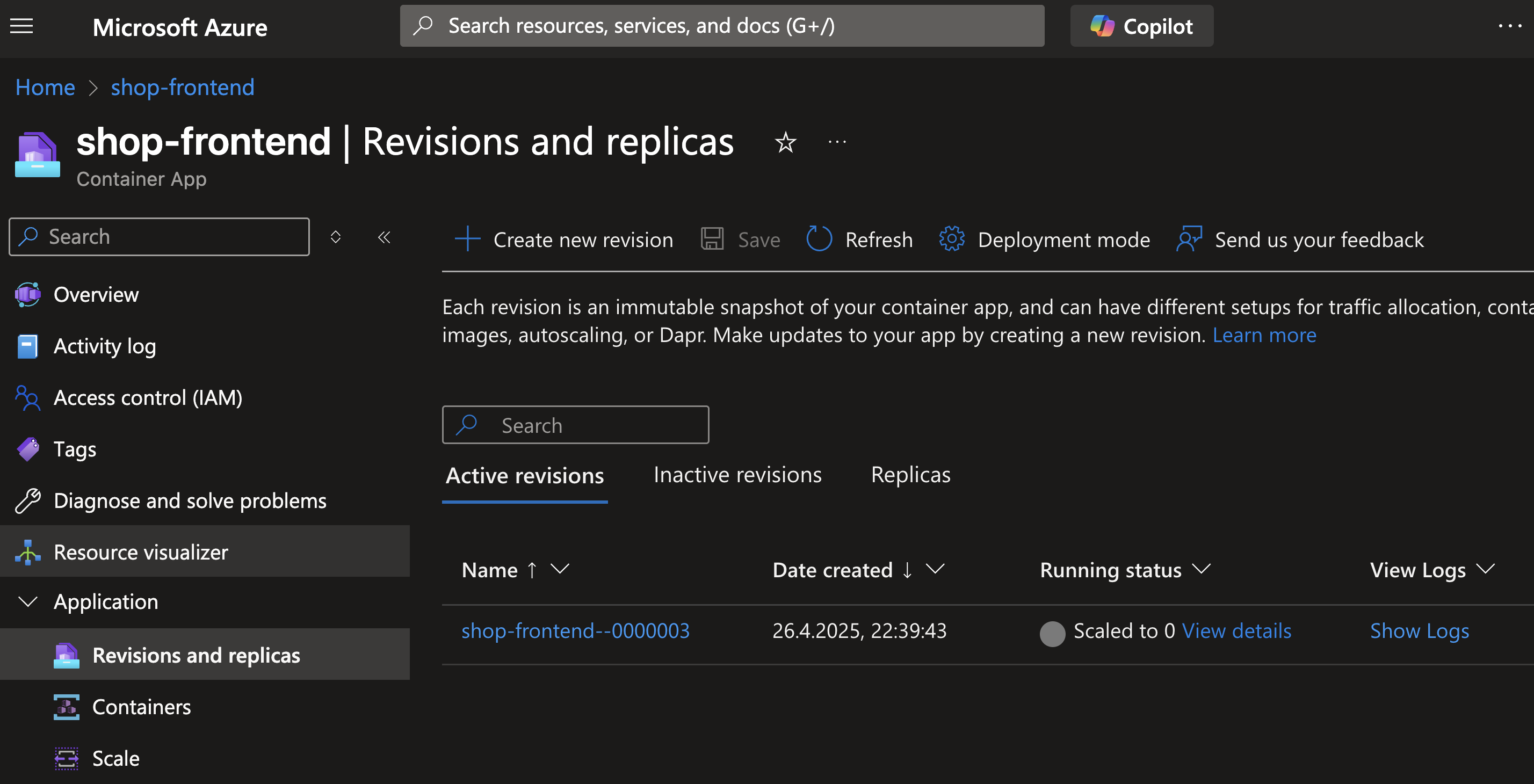This screenshot has width=1534, height=784.
Task: Collapse the Application section chevron
Action: tap(27, 602)
